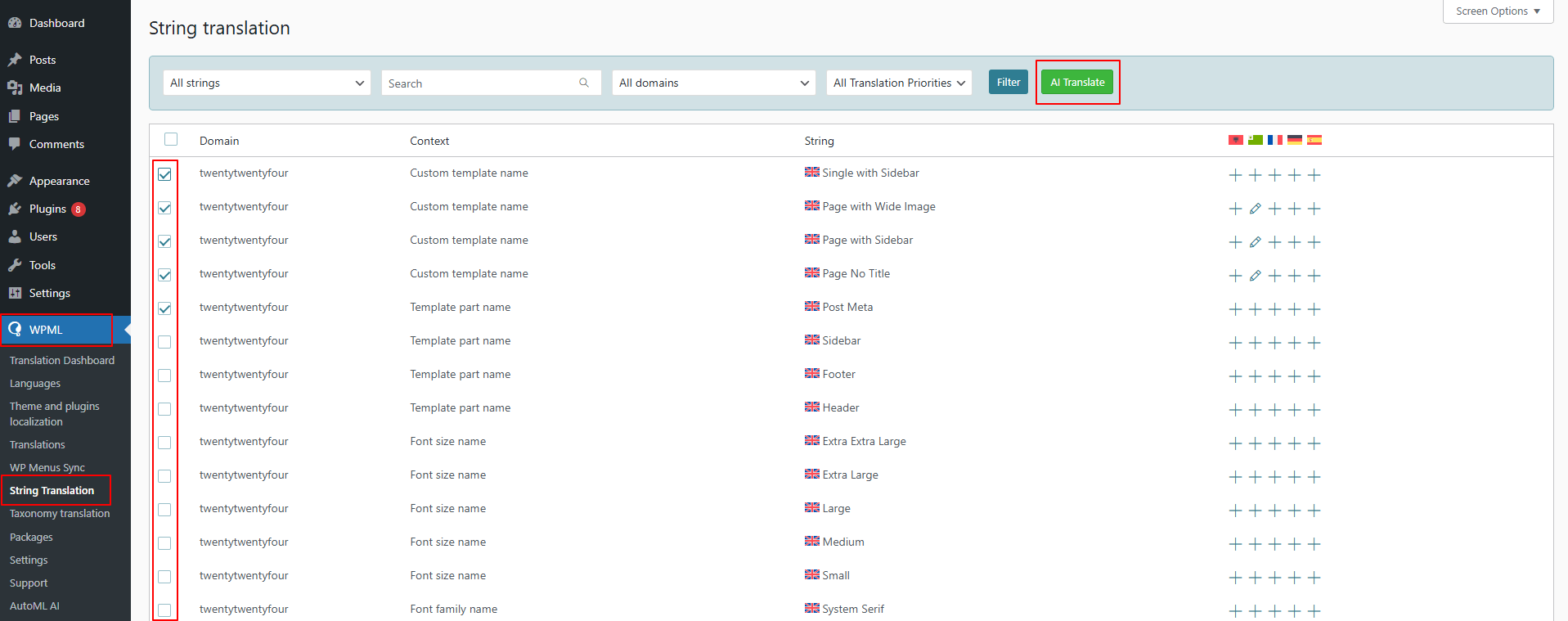
Task: Edit Esperanto translation for Page No Title
Action: click(x=1255, y=276)
